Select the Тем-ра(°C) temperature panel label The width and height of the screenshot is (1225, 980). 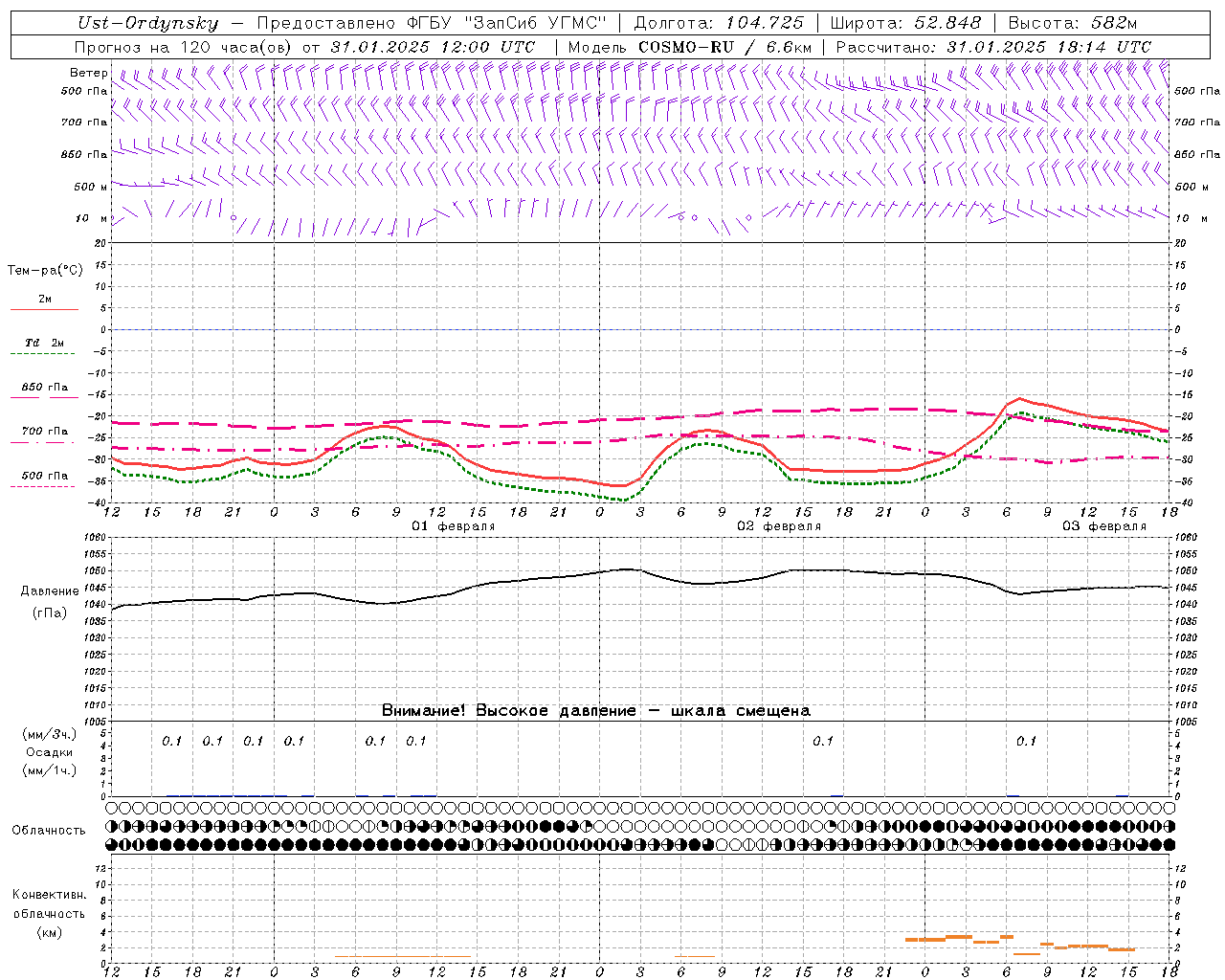(45, 271)
